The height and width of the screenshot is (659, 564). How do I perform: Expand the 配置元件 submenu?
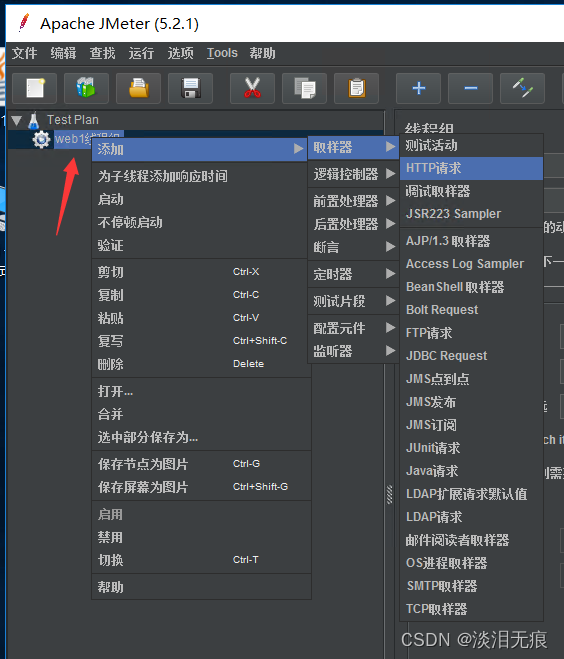tap(353, 328)
